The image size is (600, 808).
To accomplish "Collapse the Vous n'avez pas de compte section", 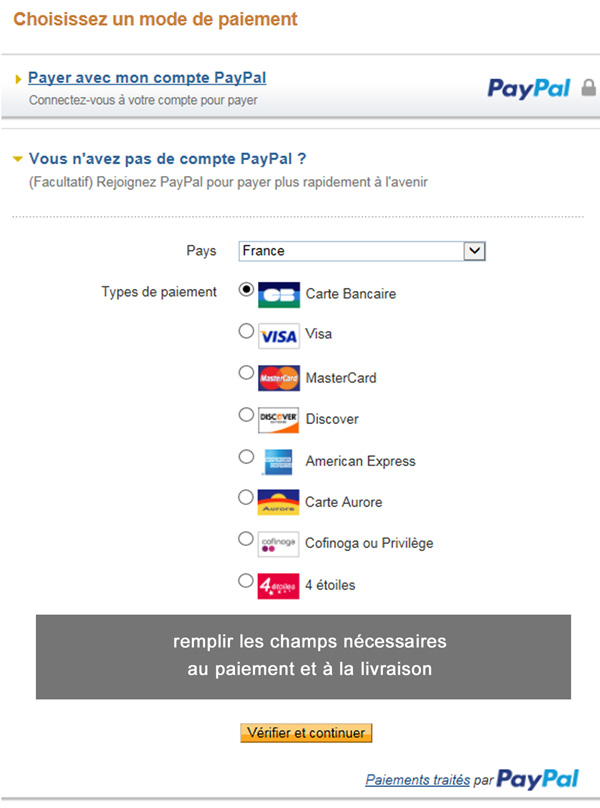I will coord(18,159).
